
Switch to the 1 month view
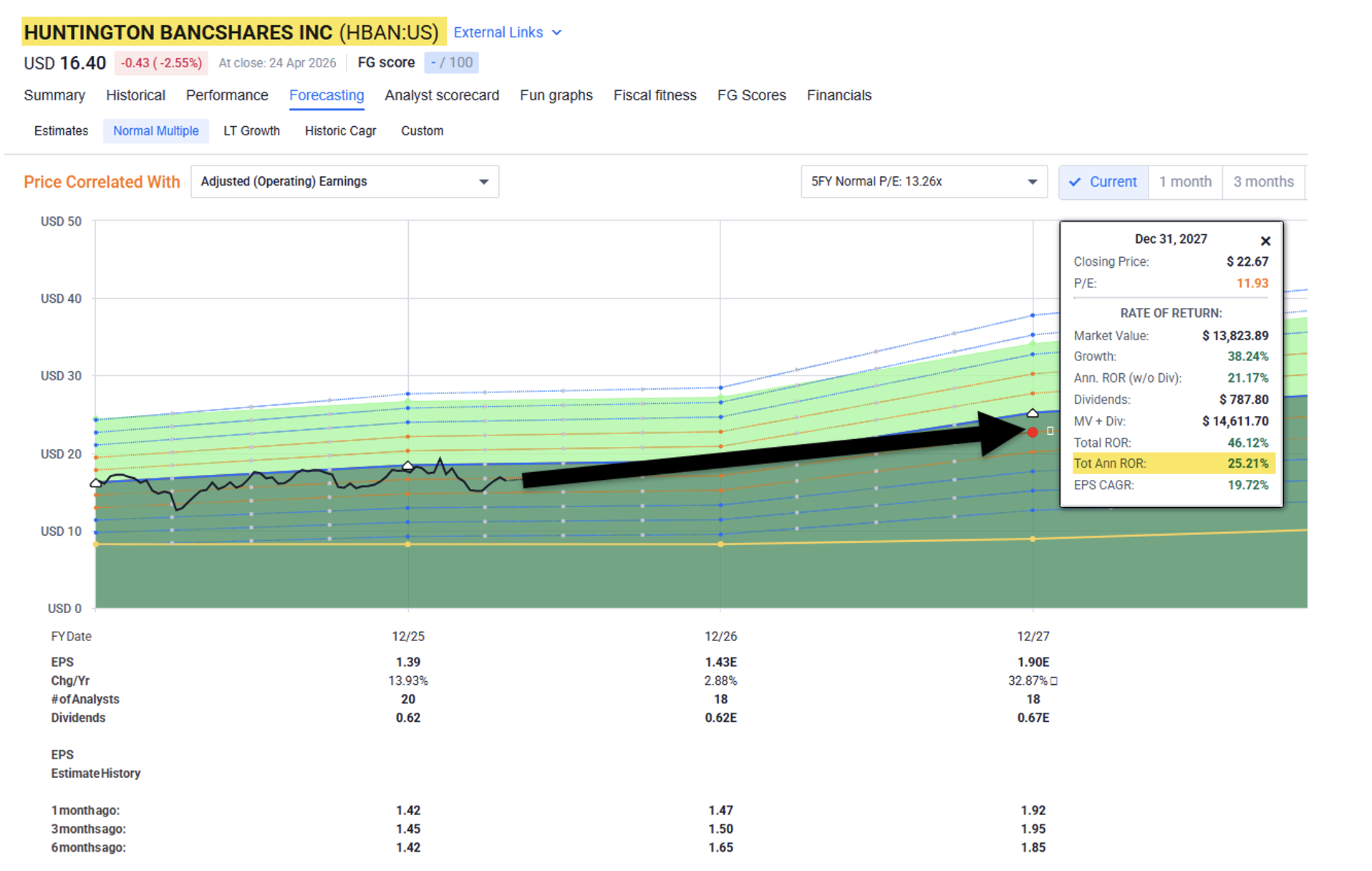(1184, 182)
